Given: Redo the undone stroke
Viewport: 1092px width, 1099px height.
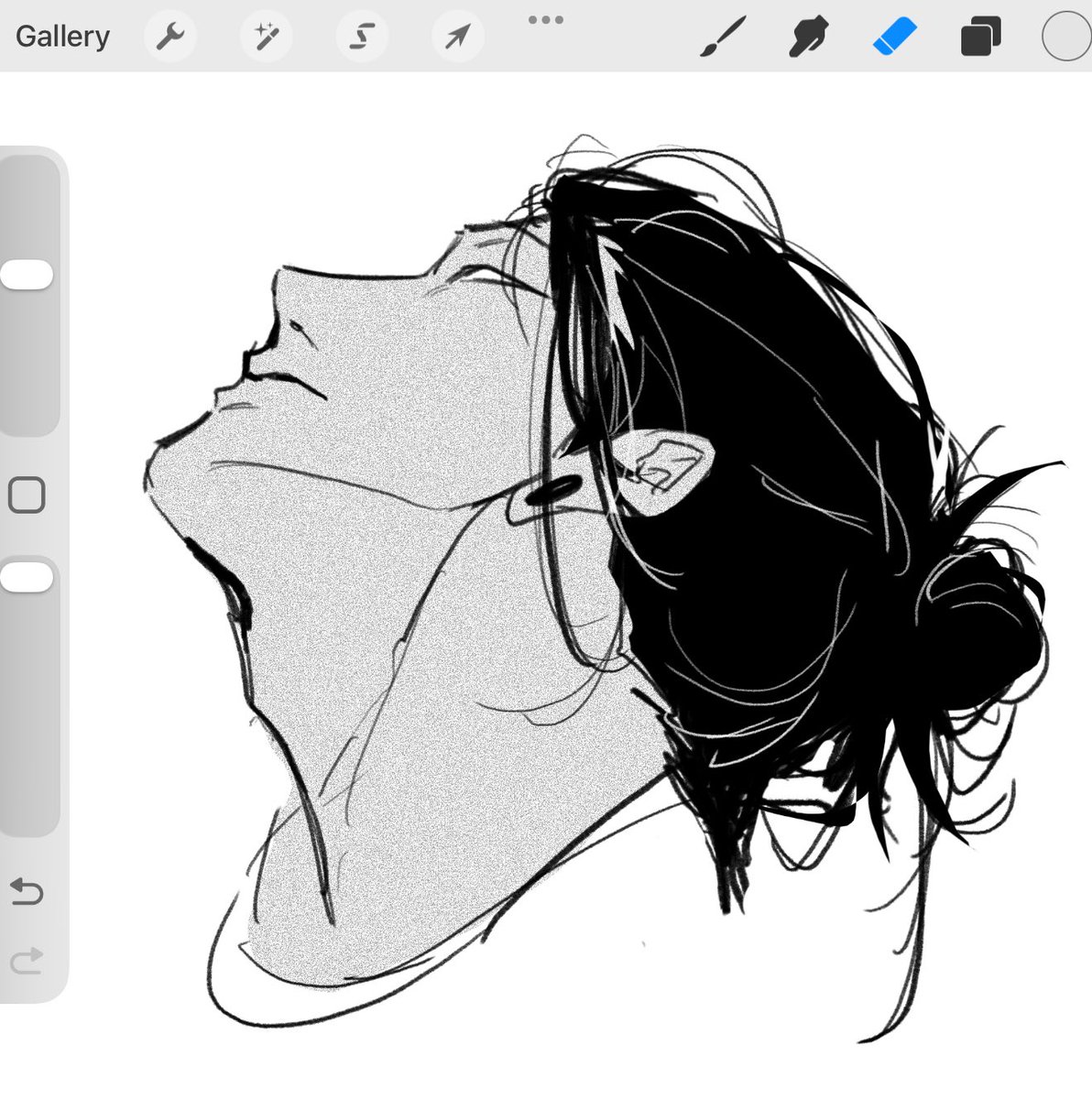Looking at the screenshot, I should [x=27, y=960].
